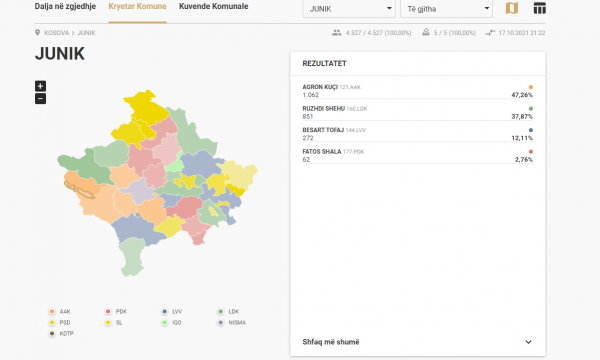The image size is (600, 360).
Task: Click red dot beside Fatos Shala
Action: coord(531,152)
